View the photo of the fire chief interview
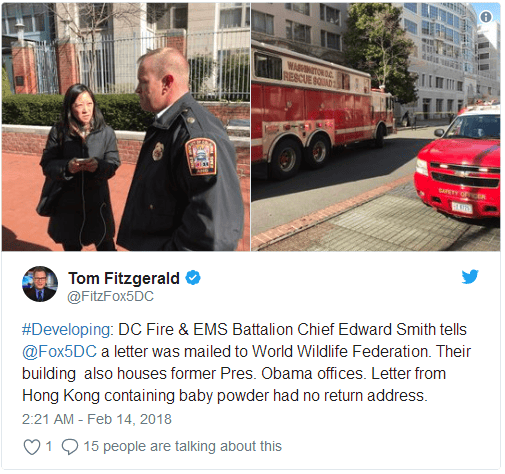Image resolution: width=505 pixels, height=474 pixels. point(126,127)
